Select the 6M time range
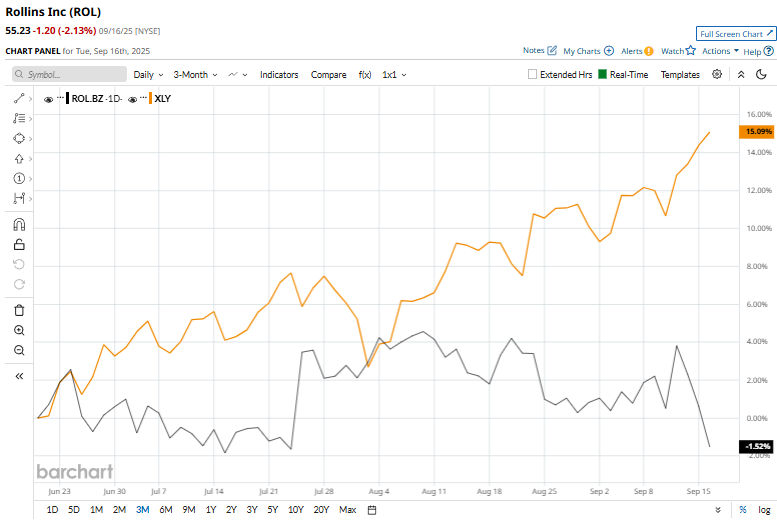777x526 pixels. click(166, 510)
